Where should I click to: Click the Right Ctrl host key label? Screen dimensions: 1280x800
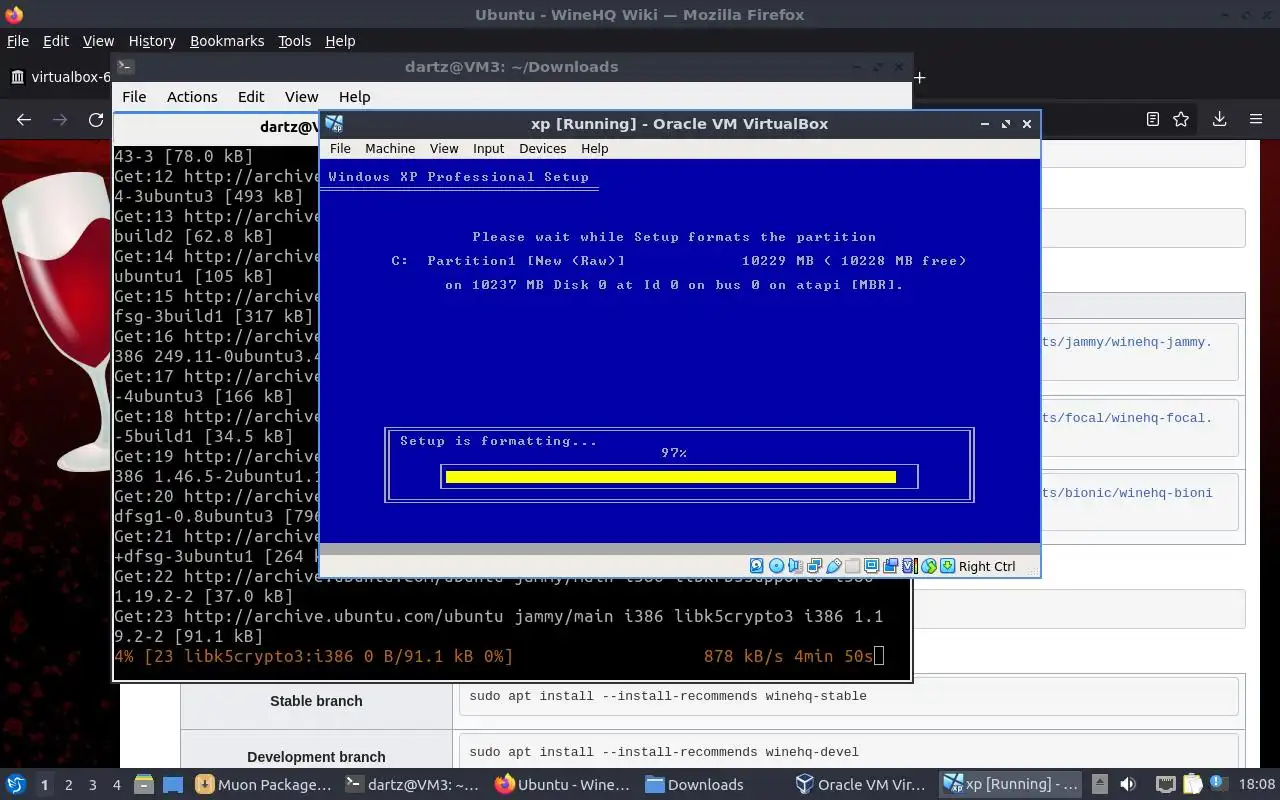click(987, 566)
